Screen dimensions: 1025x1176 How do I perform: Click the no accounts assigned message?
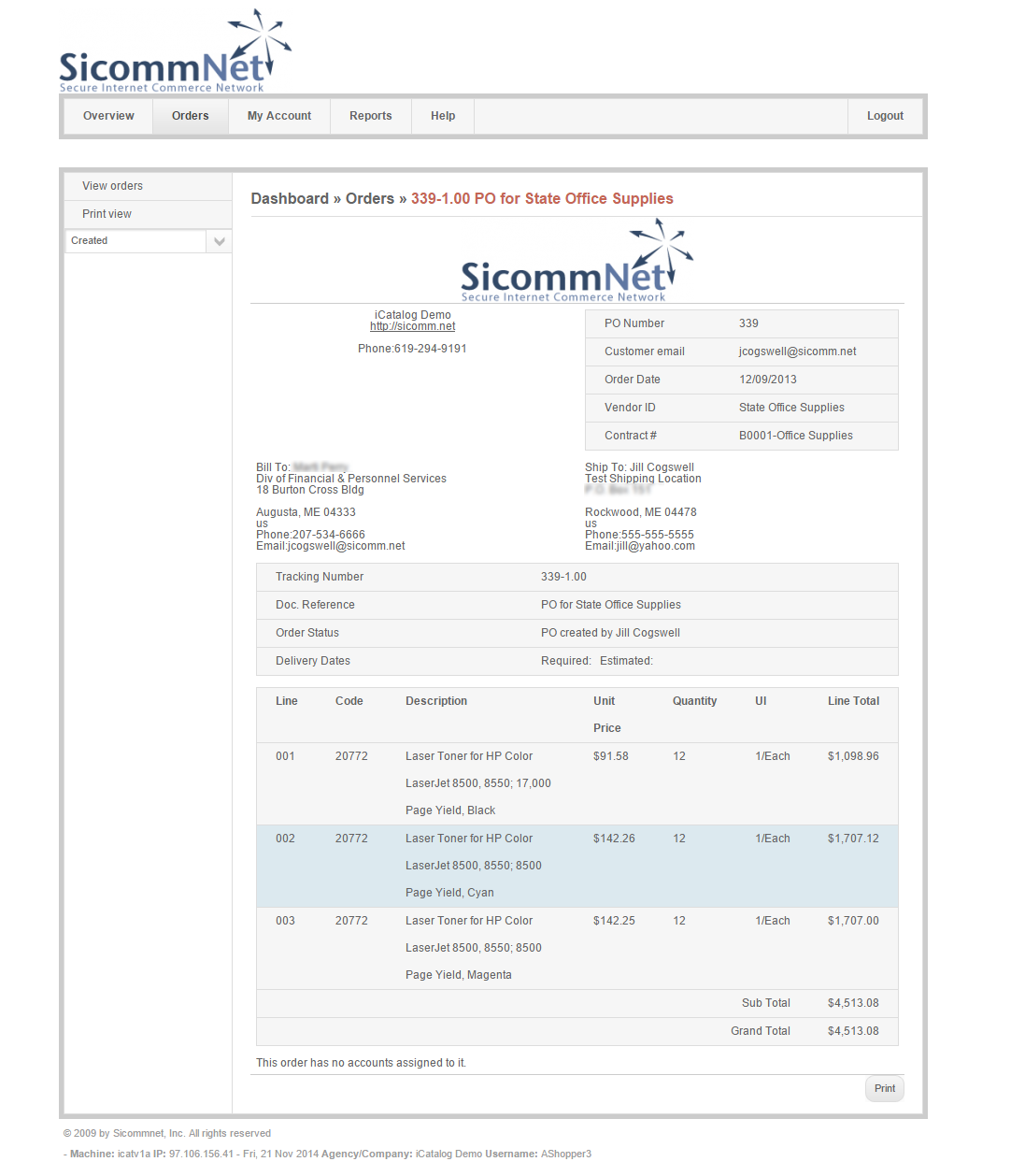coord(361,1063)
